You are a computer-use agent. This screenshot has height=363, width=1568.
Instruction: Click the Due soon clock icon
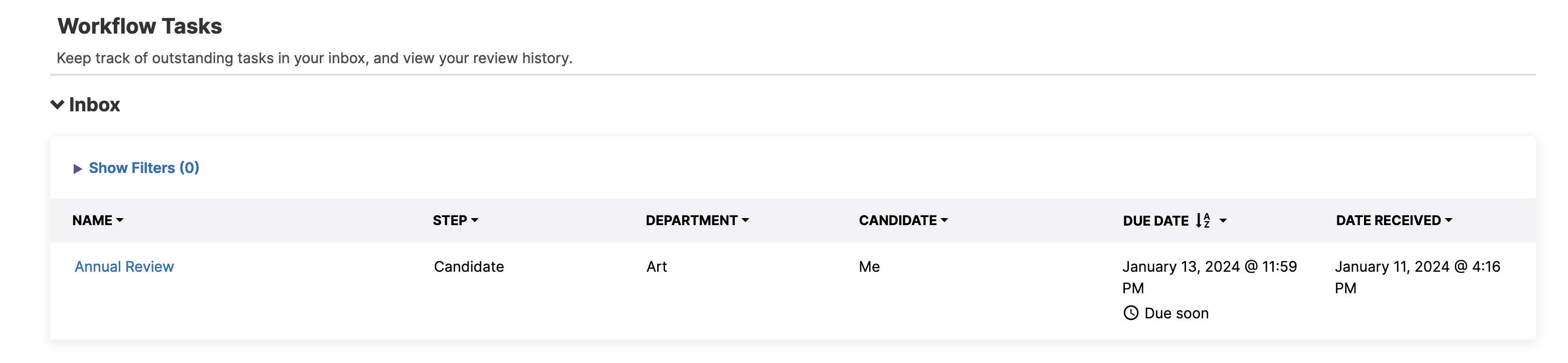tap(1130, 313)
